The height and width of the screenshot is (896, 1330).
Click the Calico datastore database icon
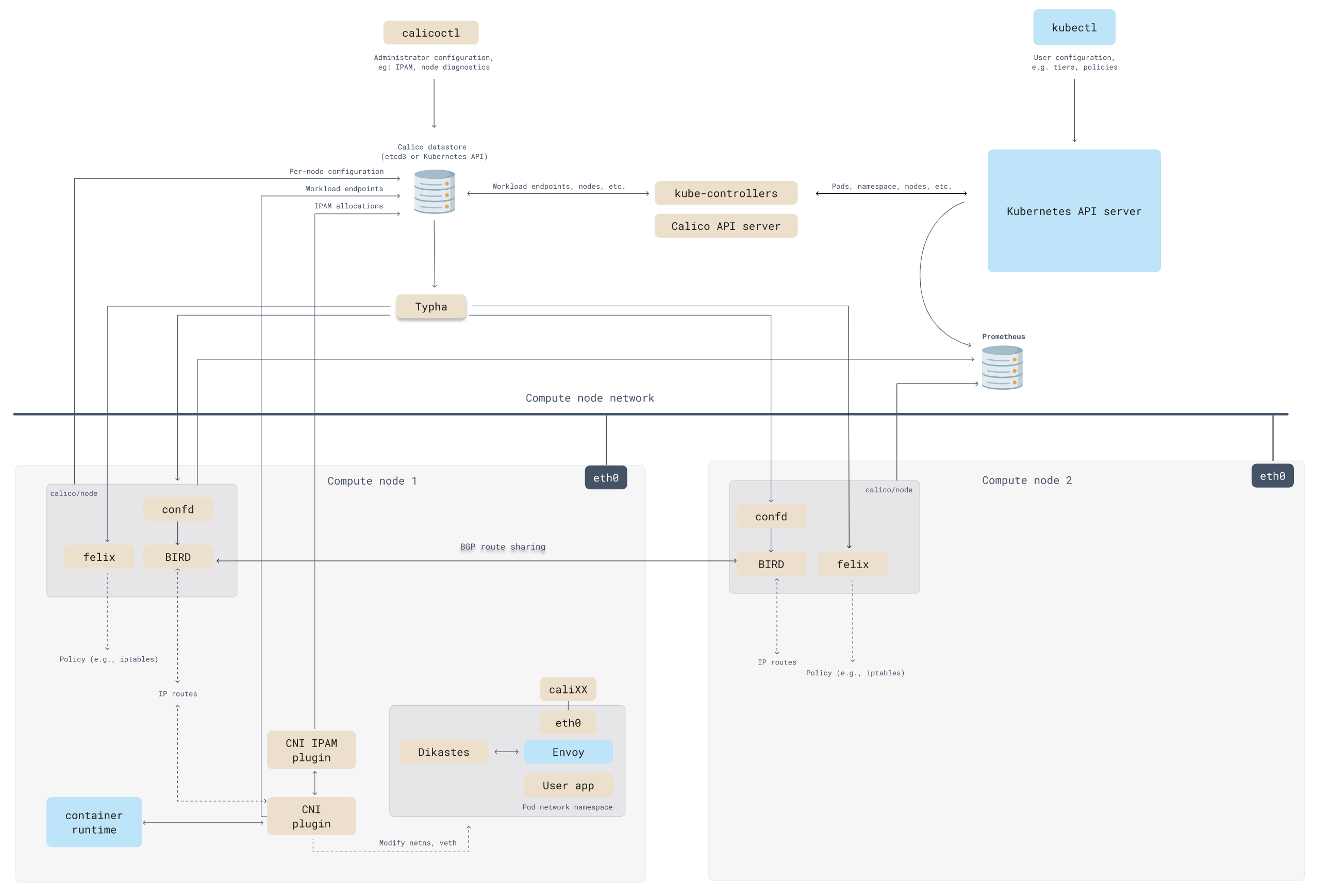click(x=434, y=192)
